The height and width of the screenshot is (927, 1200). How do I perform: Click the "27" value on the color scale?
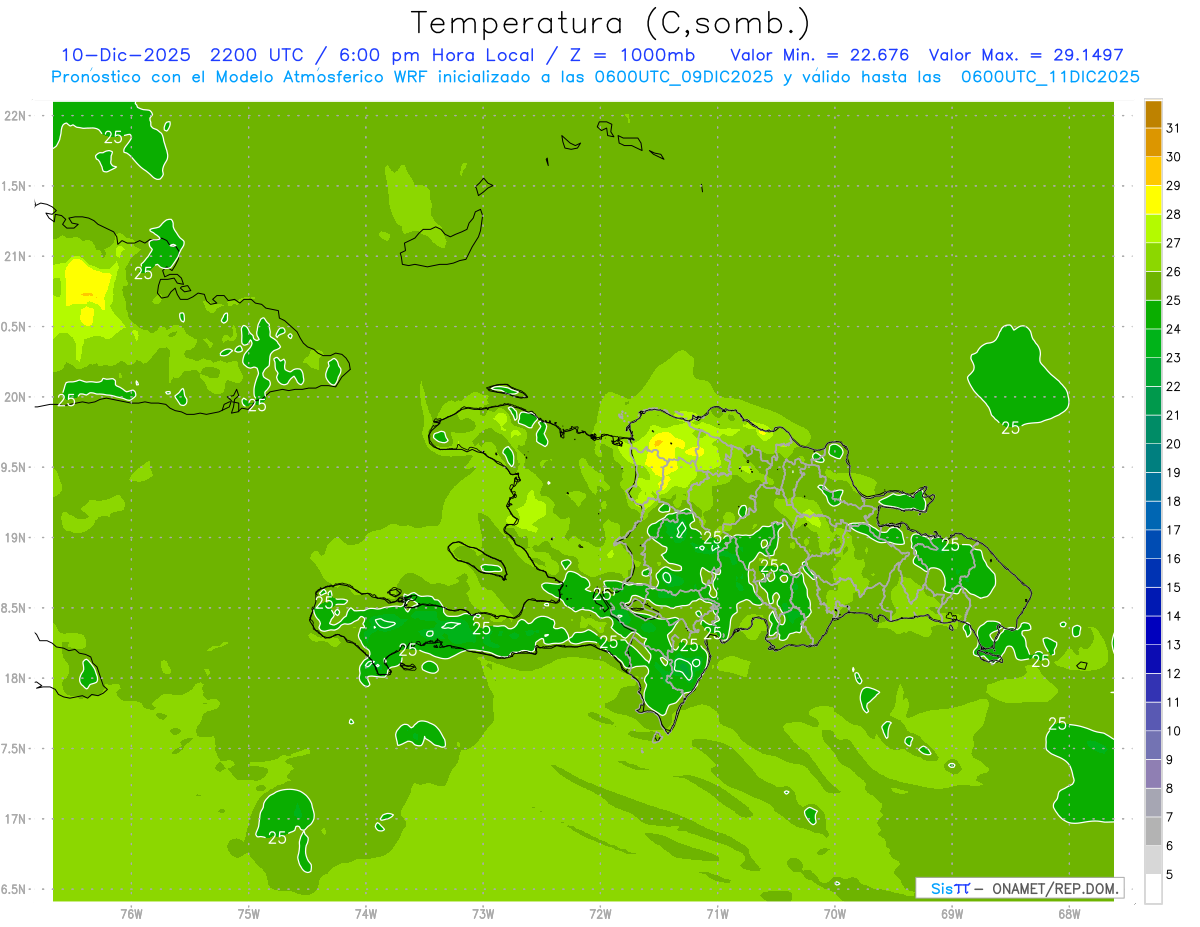coord(1174,243)
